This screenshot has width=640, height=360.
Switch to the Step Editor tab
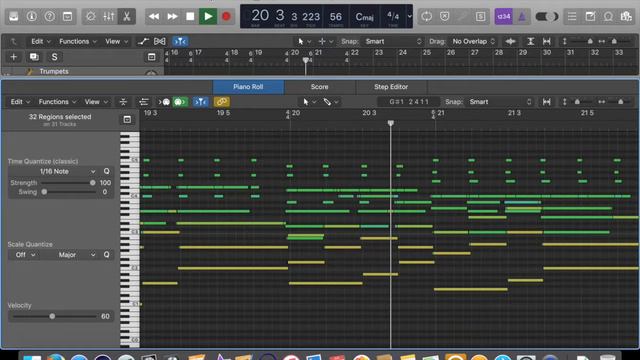[391, 87]
